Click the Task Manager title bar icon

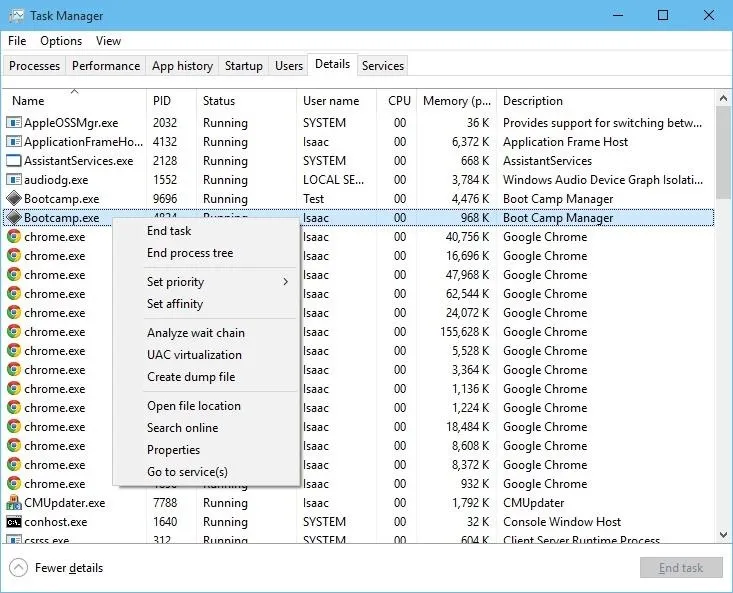click(16, 16)
